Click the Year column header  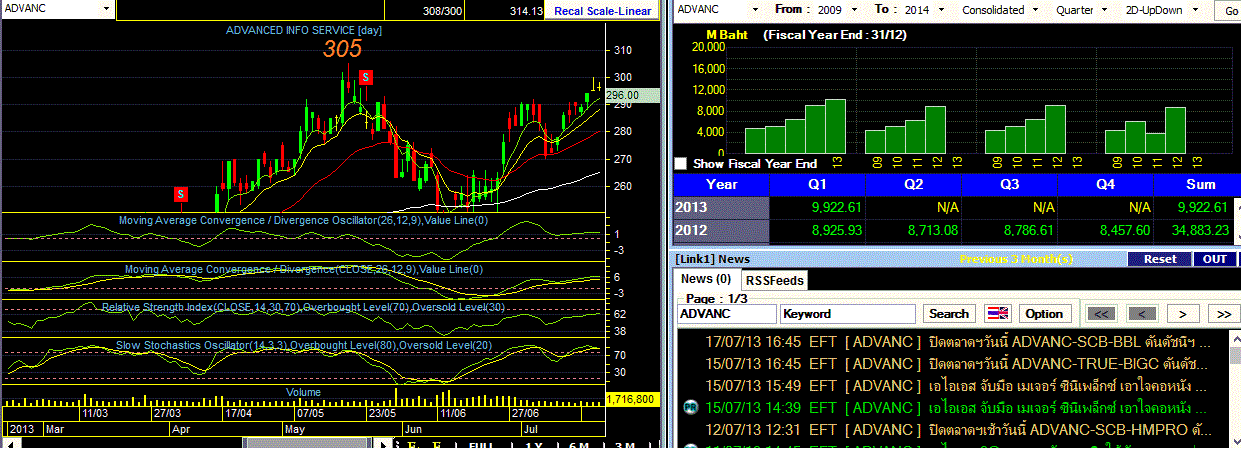721,184
